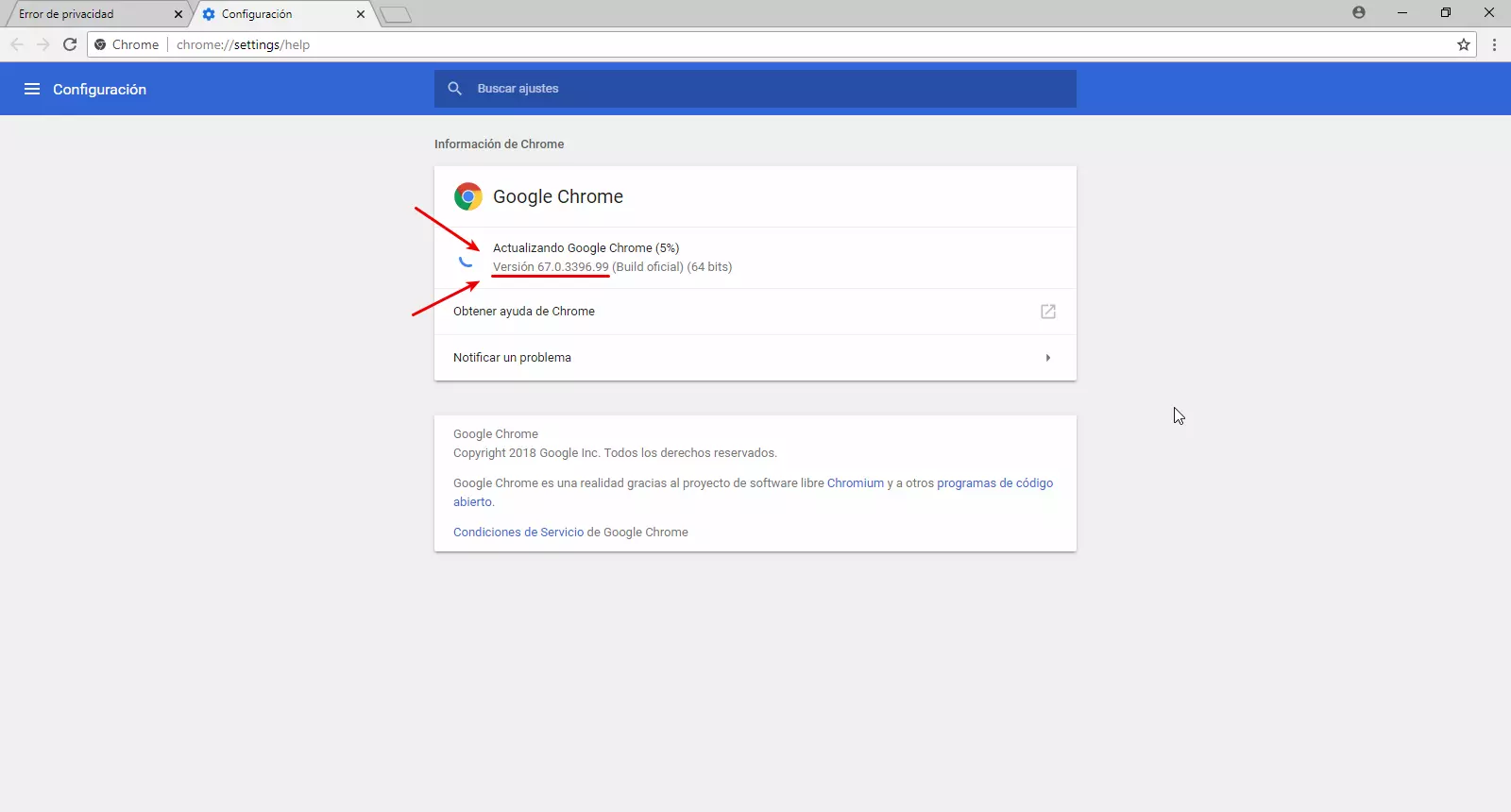Click the search magnifier icon

(x=455, y=89)
